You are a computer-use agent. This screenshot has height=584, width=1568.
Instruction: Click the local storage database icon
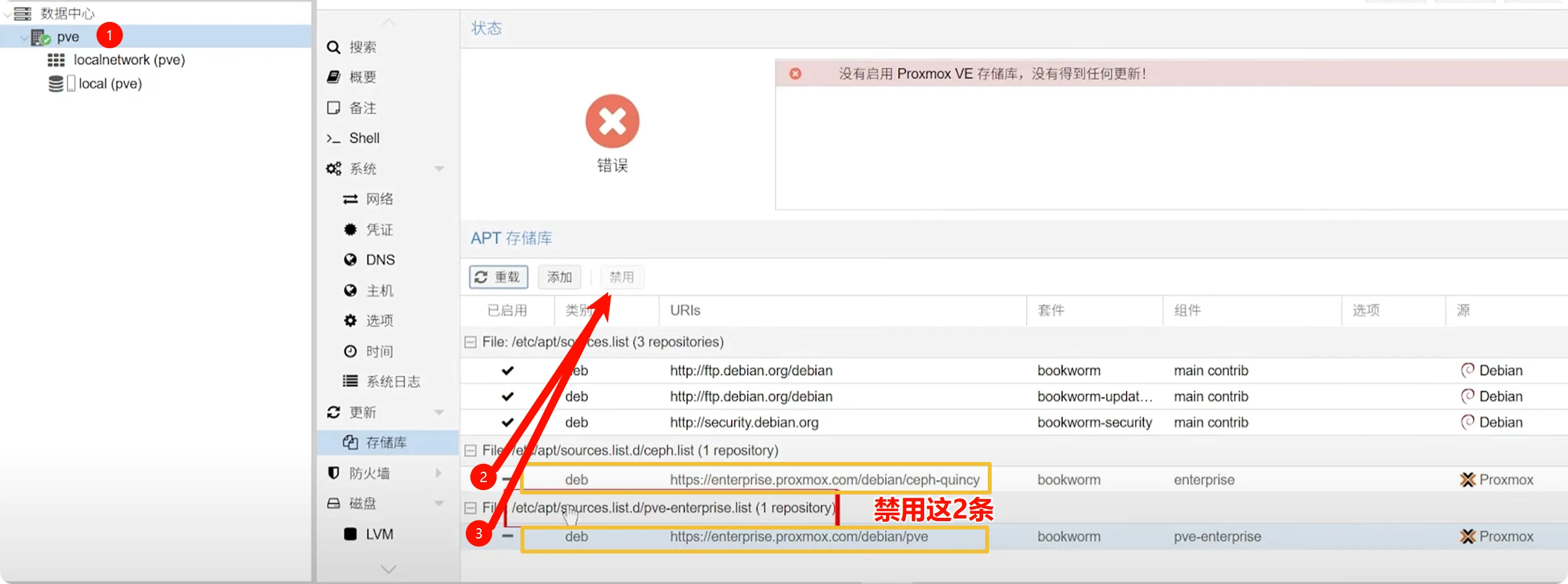[56, 84]
